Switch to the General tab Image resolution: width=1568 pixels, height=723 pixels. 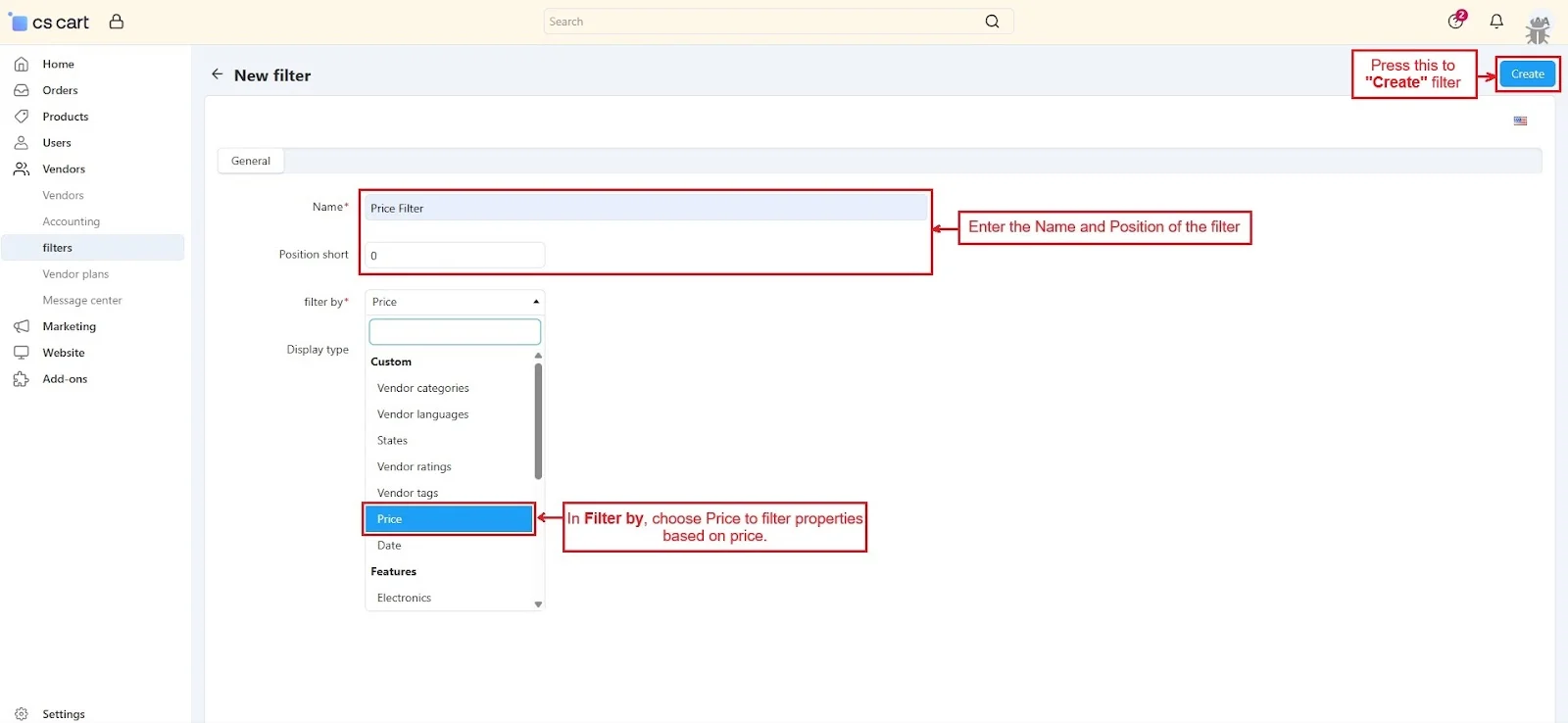pos(251,162)
